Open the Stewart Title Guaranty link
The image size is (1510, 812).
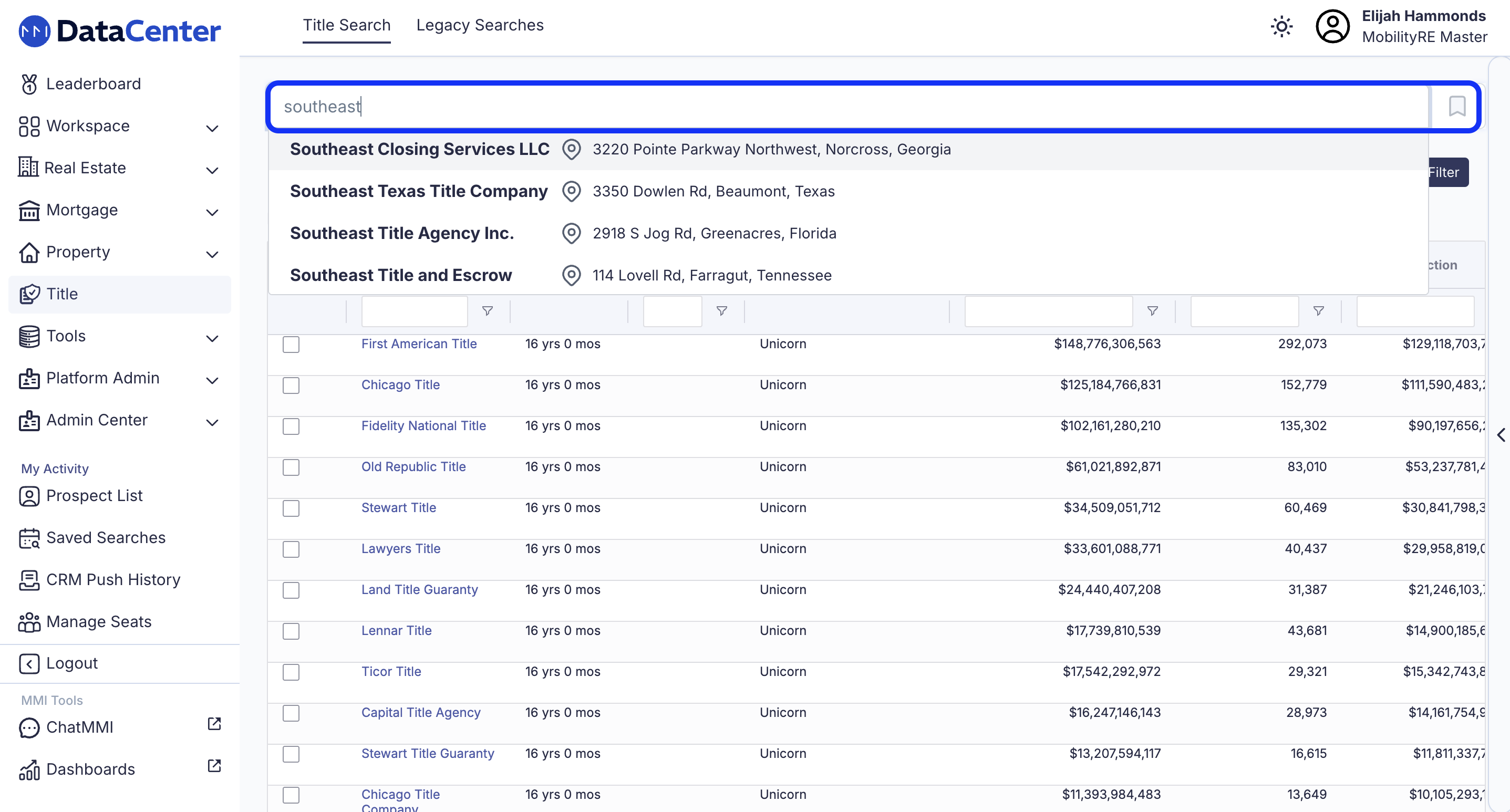point(427,753)
